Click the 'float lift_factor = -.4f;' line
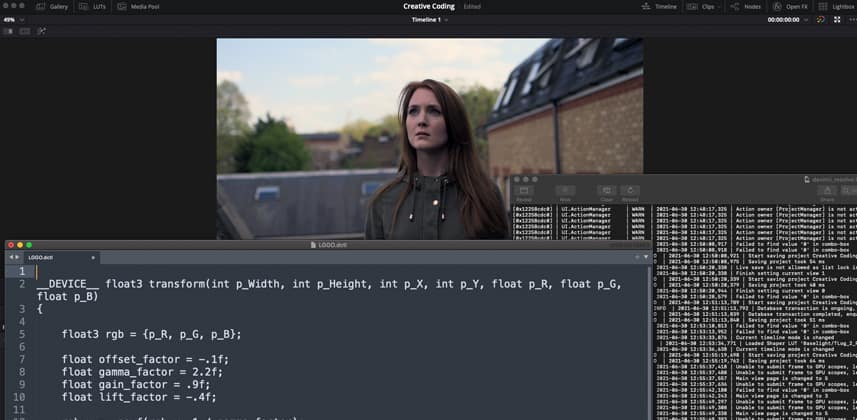 [139, 397]
